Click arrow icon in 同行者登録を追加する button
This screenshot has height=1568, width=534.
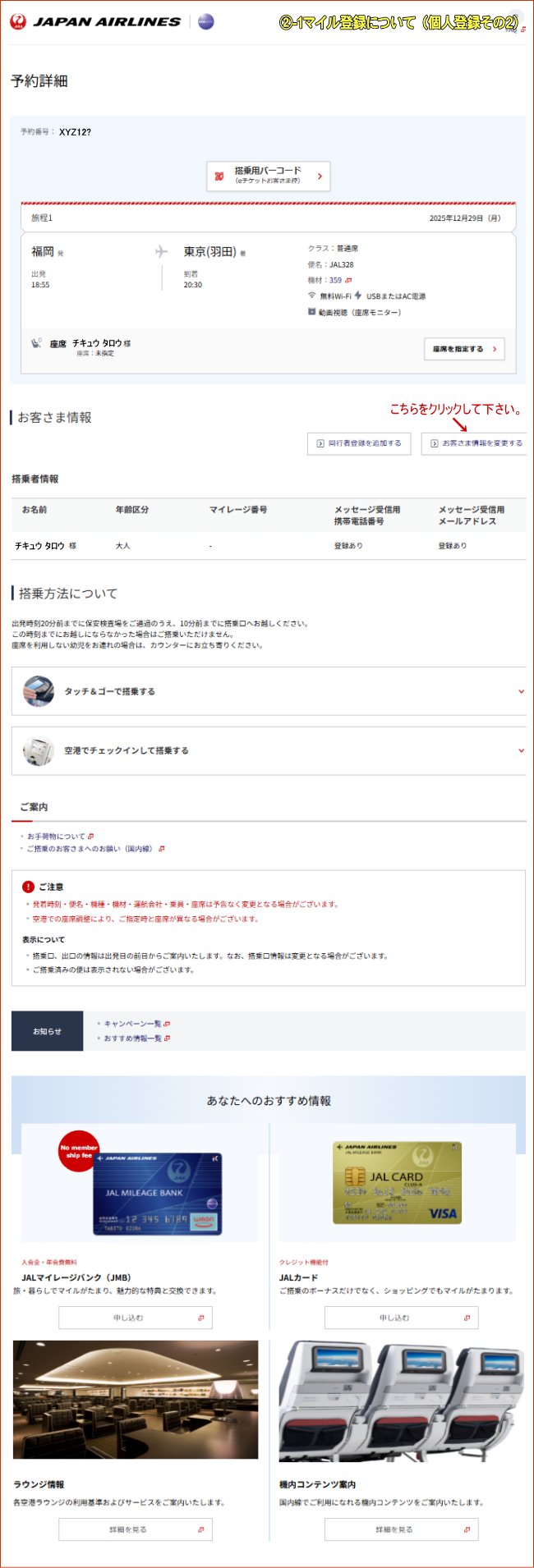320,443
